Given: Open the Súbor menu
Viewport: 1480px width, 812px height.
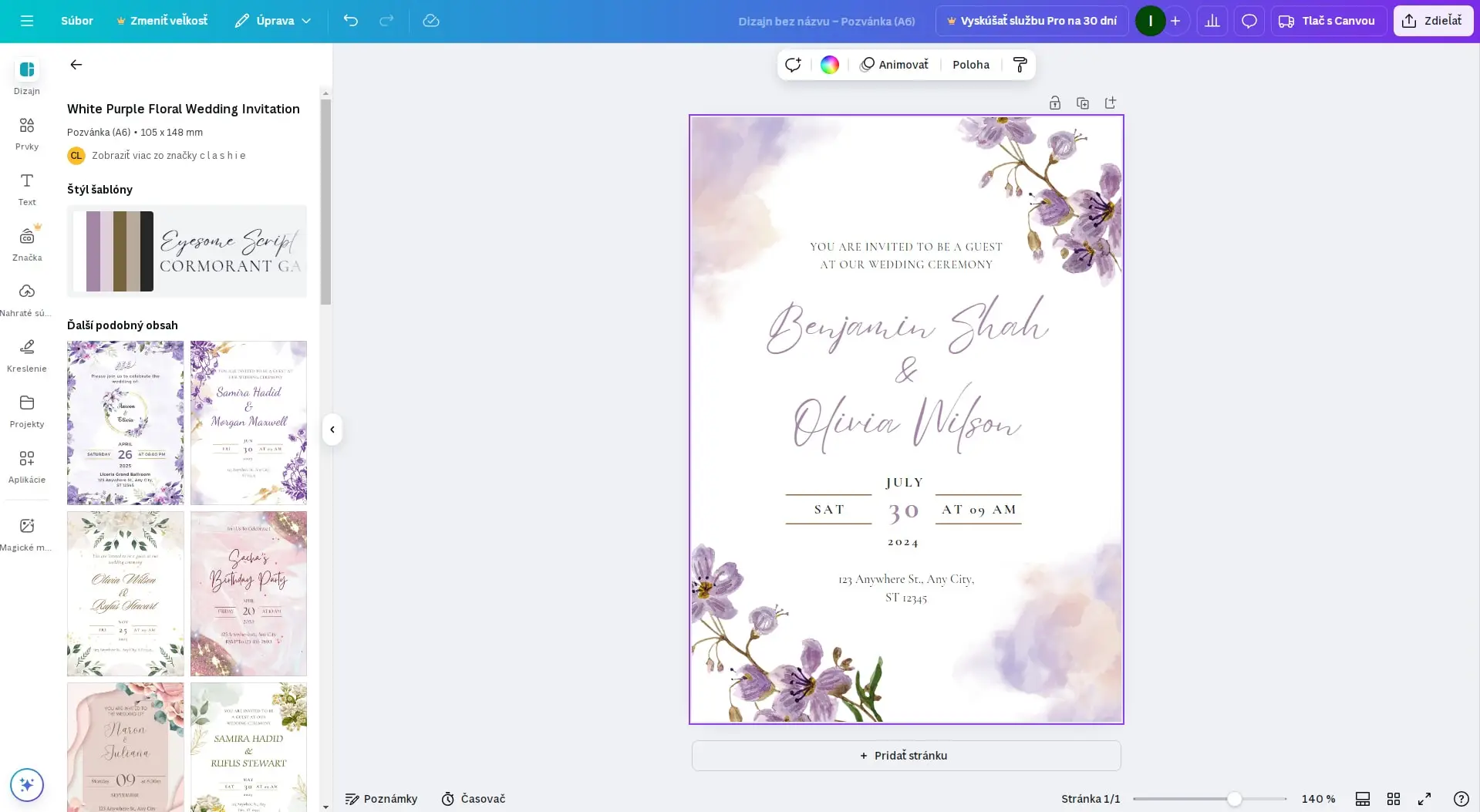Looking at the screenshot, I should click(x=77, y=21).
